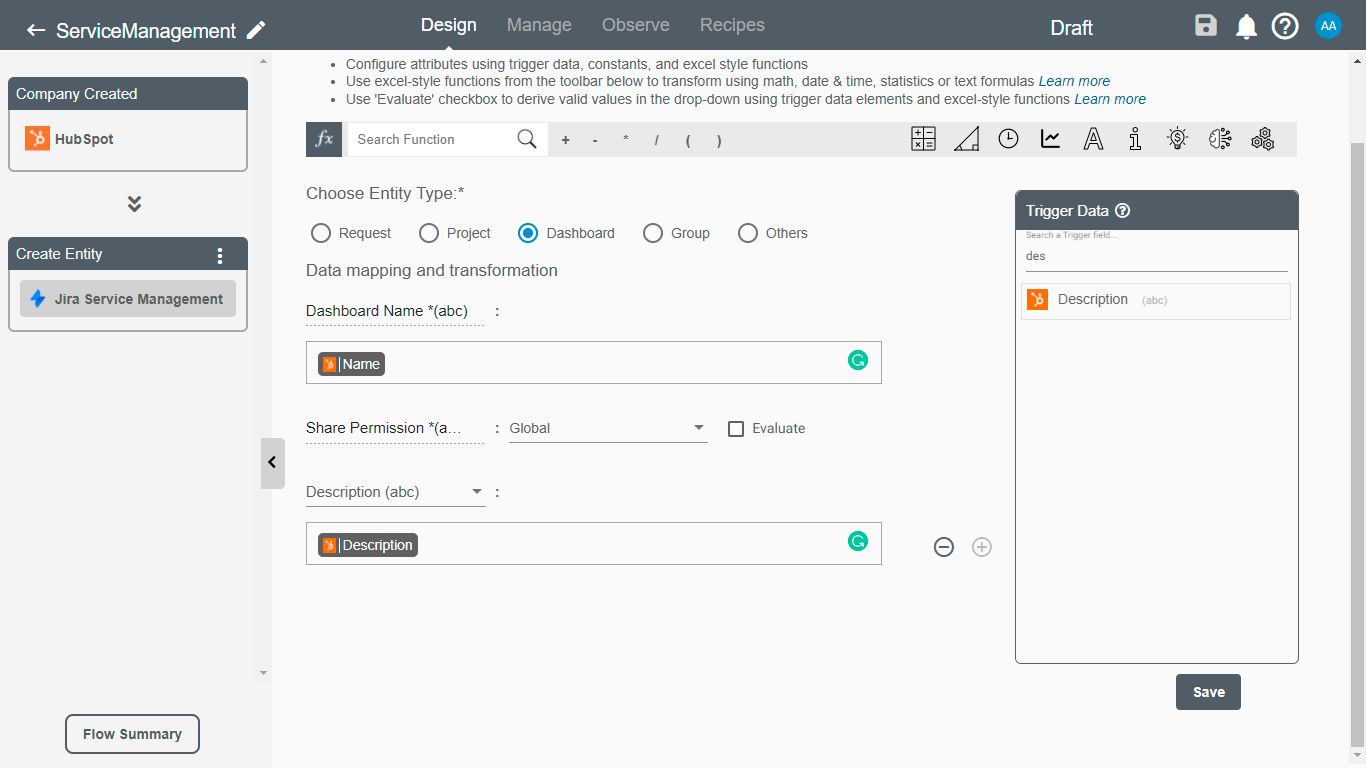Open the financial lightbulb functions icon
This screenshot has height=768, width=1366.
click(x=1178, y=139)
